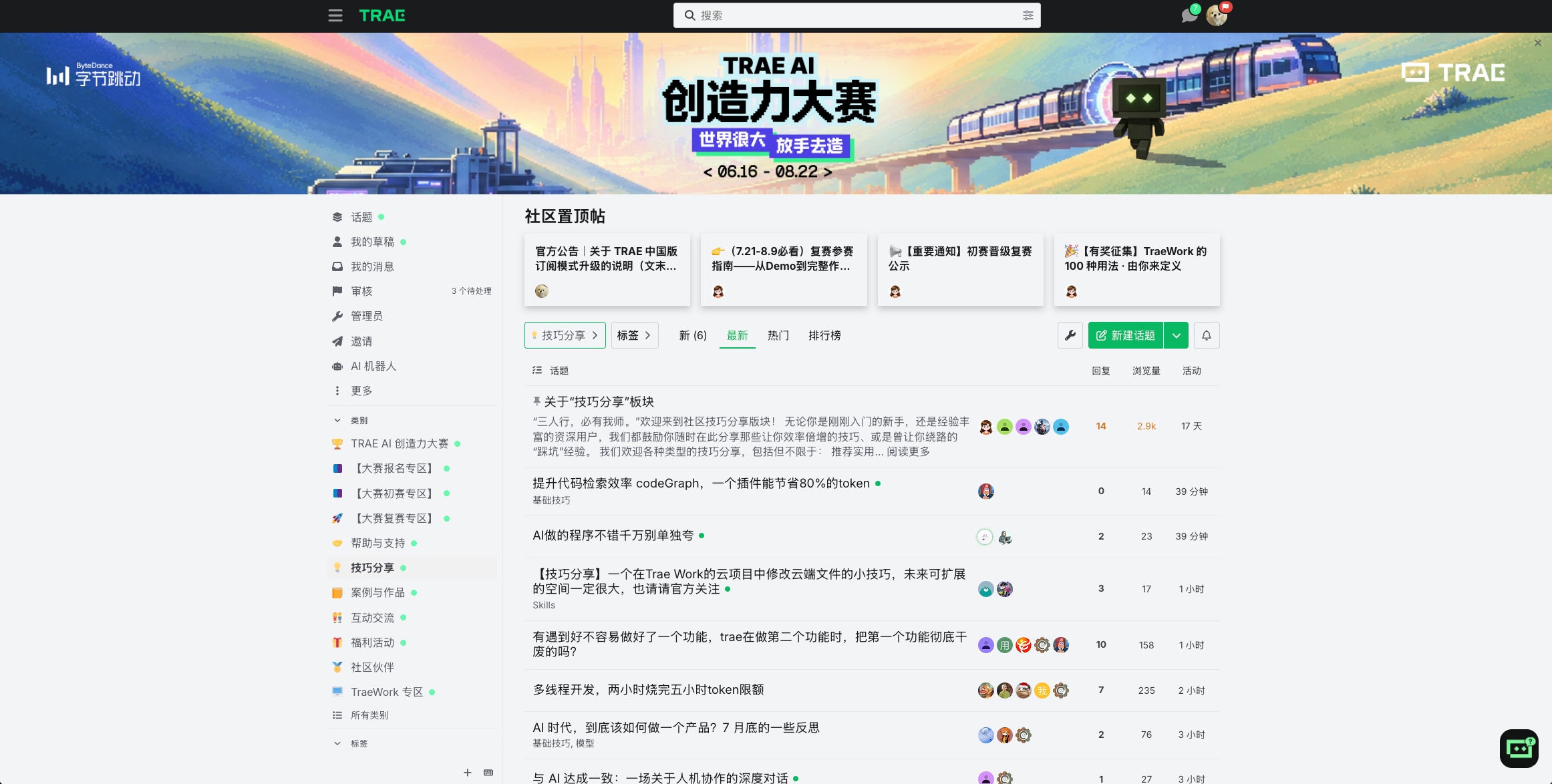Click the admin wrench button by 新建话题
Viewport: 1552px width, 784px height.
(1070, 335)
